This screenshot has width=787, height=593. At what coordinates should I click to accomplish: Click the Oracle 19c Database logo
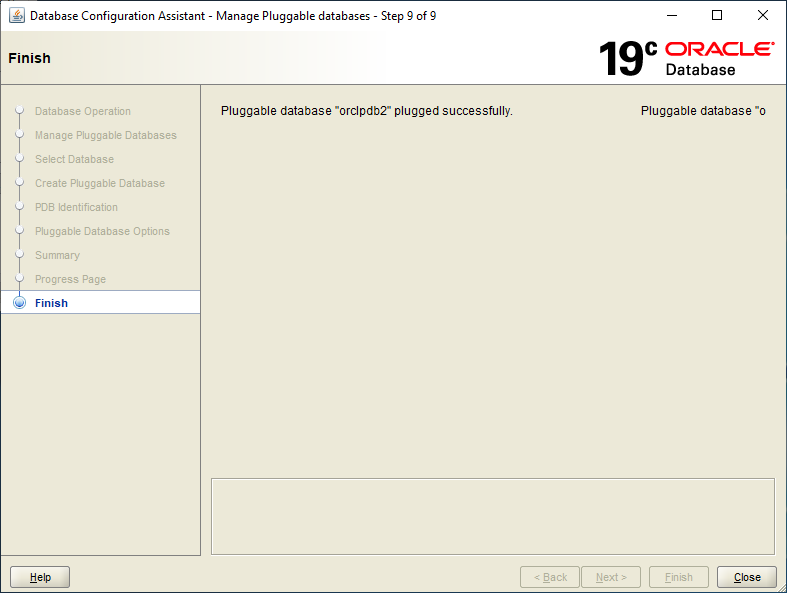(686, 58)
